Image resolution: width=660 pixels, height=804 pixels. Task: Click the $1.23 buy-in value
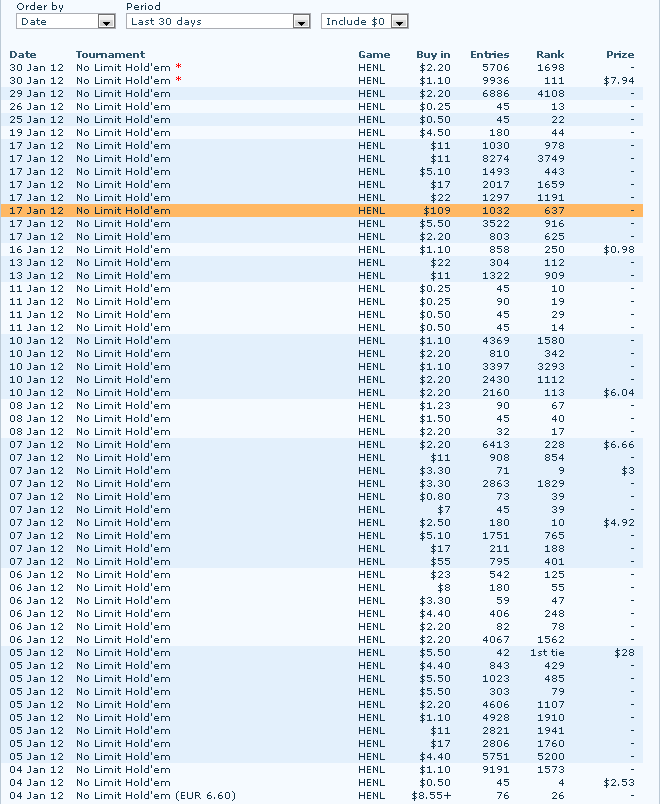[435, 406]
